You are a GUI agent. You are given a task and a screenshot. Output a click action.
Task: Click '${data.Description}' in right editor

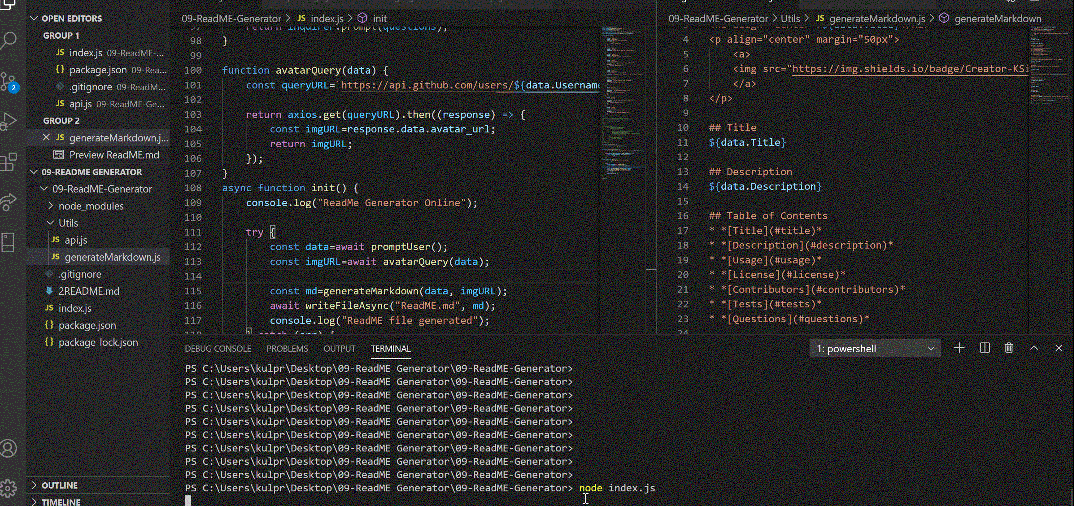[765, 186]
